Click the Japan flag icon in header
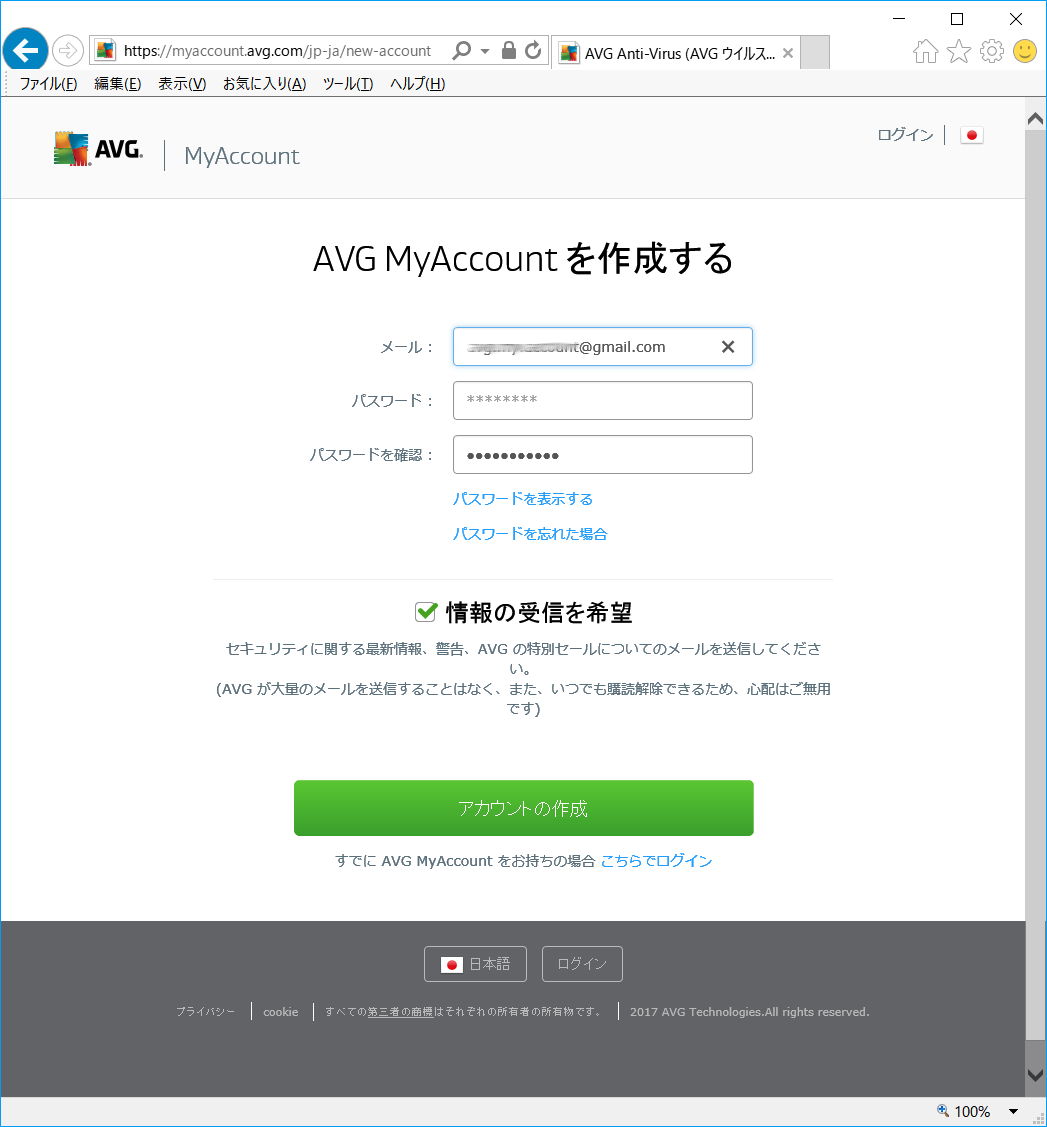Image resolution: width=1047 pixels, height=1127 pixels. [x=972, y=135]
